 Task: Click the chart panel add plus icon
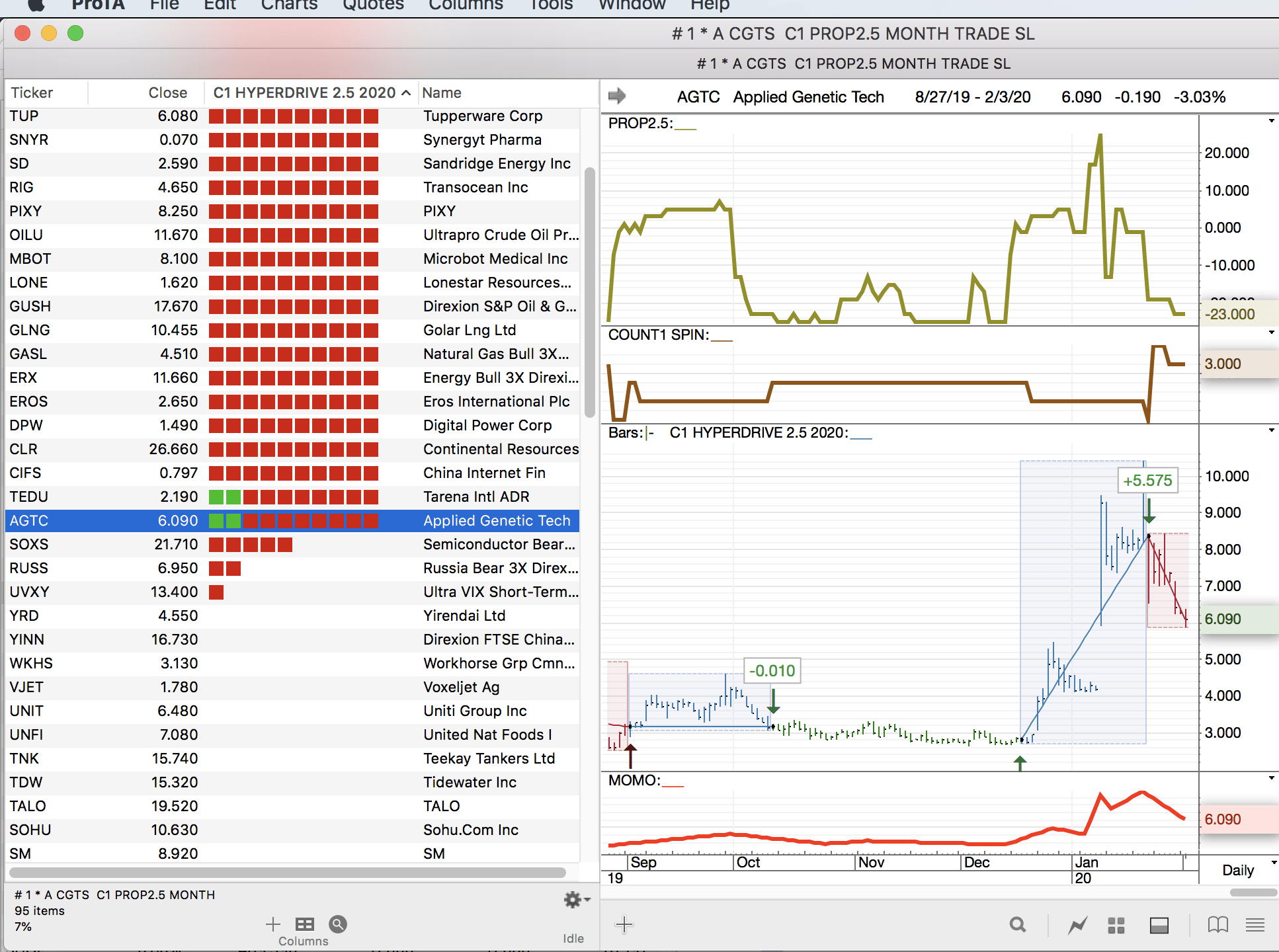[624, 924]
